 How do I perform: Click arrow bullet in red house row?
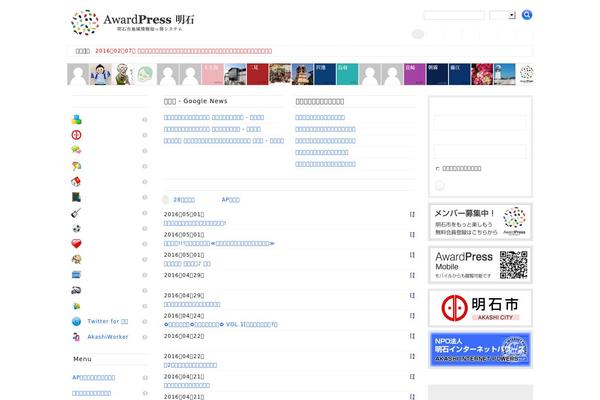[145, 182]
